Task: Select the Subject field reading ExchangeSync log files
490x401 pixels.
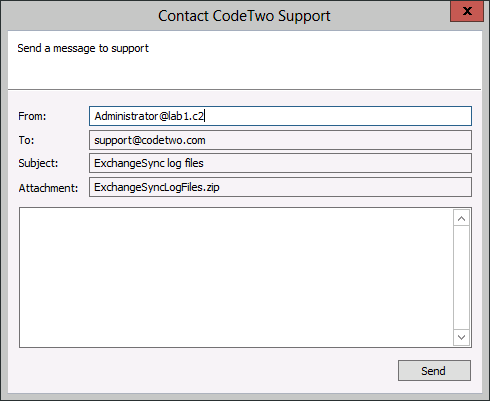Action: 280,163
